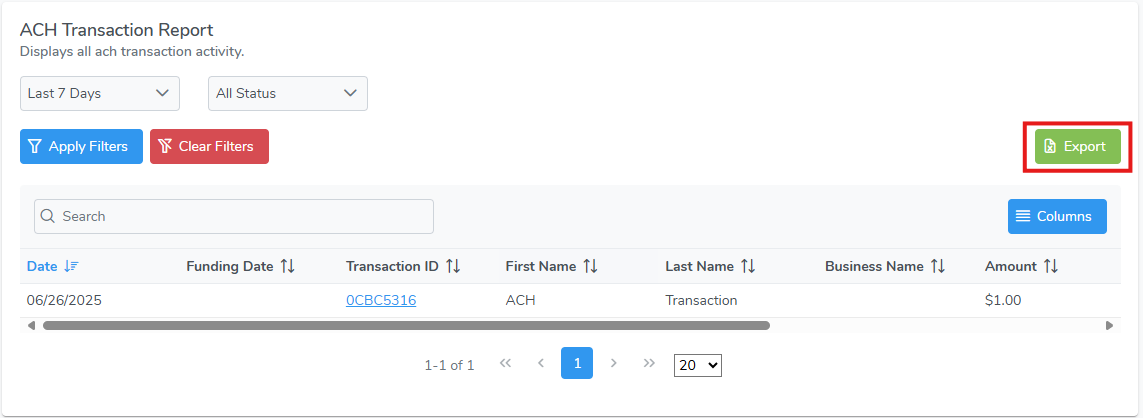Sort by Amount column arrows

[1050, 266]
